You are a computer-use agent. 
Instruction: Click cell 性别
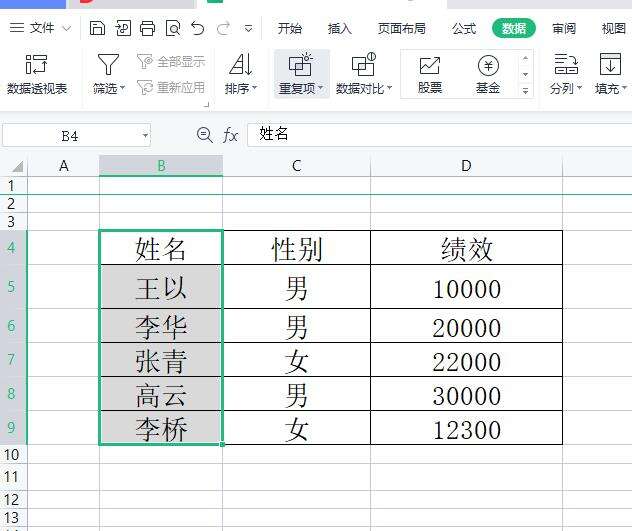[x=296, y=248]
